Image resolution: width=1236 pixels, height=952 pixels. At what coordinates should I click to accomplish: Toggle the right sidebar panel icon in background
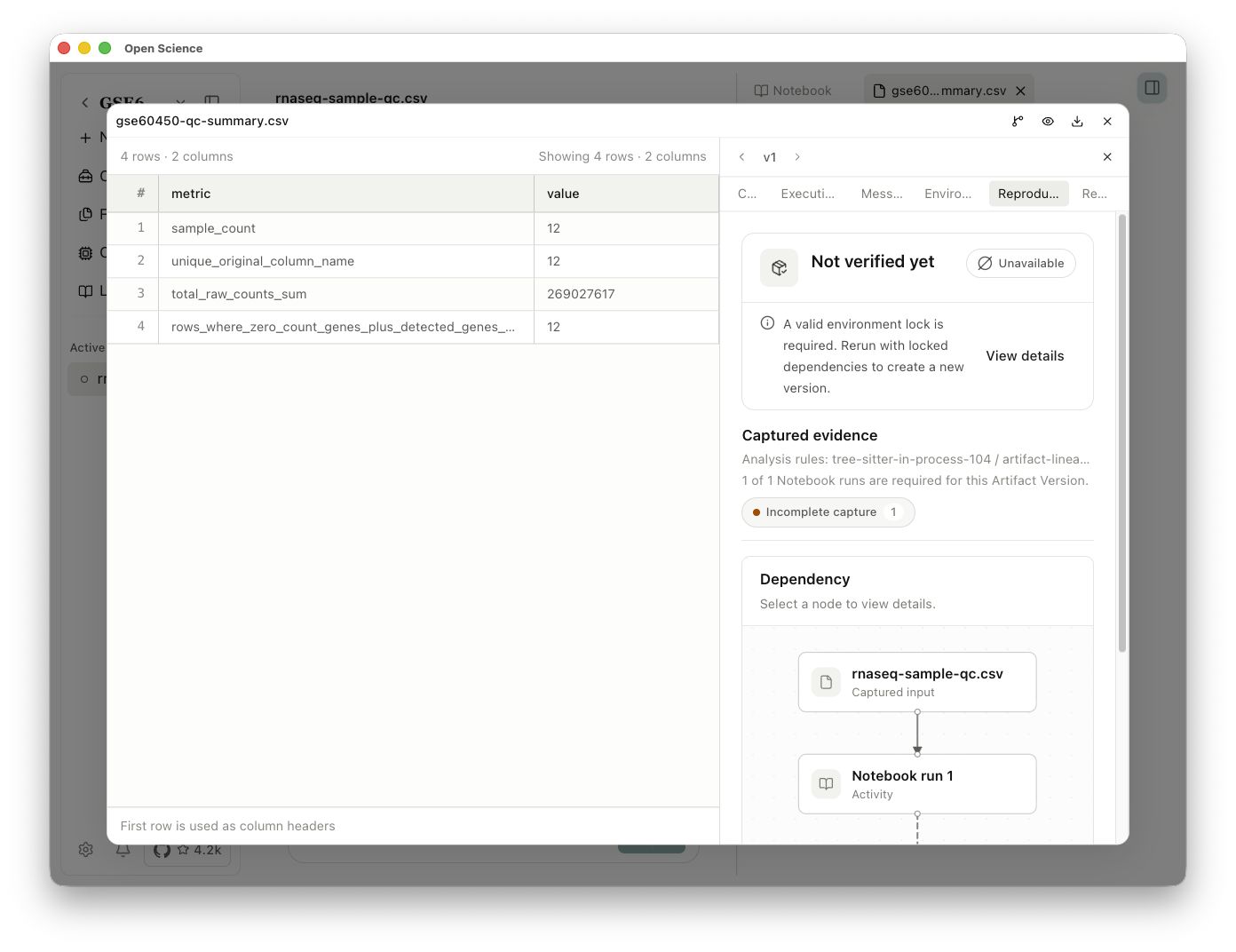[x=1152, y=88]
